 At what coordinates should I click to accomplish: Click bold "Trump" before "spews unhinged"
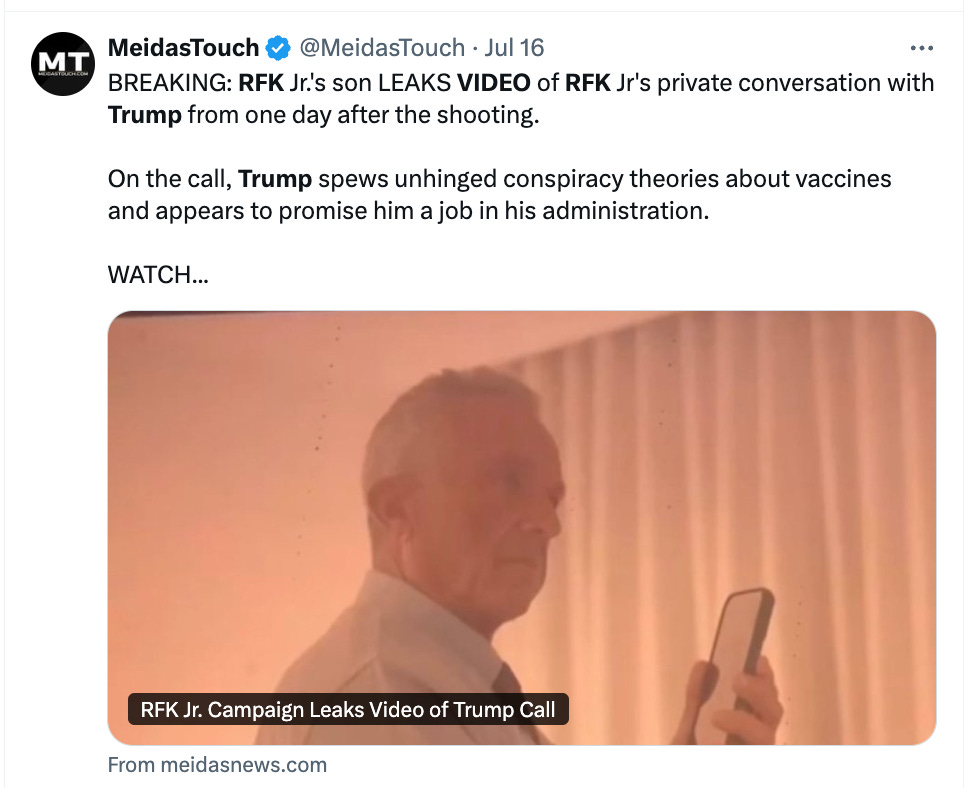click(275, 180)
